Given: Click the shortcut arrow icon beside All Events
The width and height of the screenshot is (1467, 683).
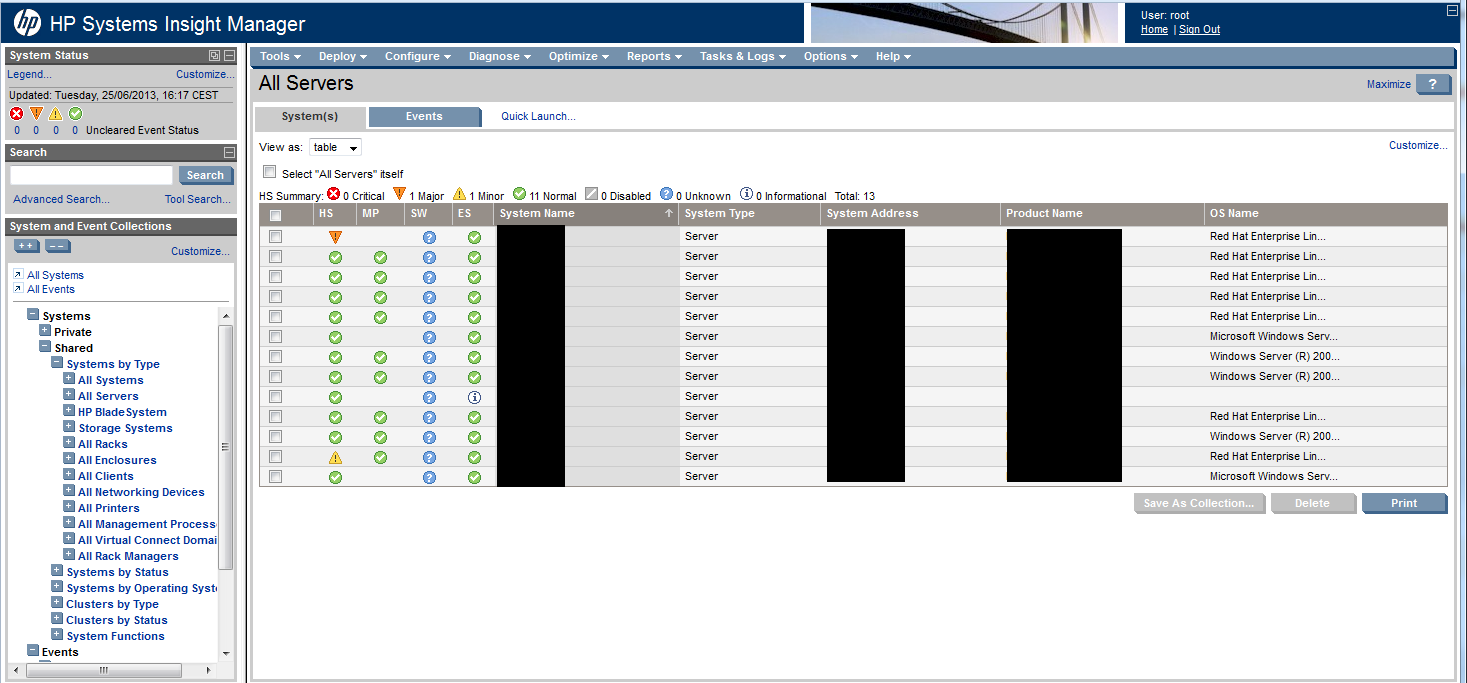Looking at the screenshot, I should (x=18, y=289).
